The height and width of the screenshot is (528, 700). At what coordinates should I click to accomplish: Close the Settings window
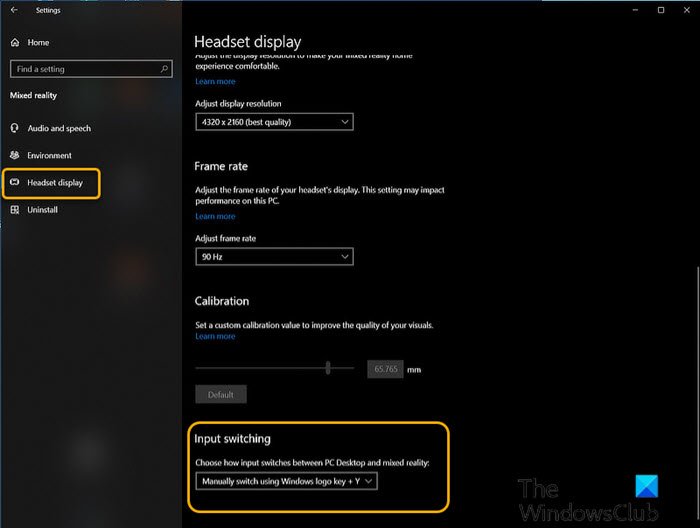[687, 10]
